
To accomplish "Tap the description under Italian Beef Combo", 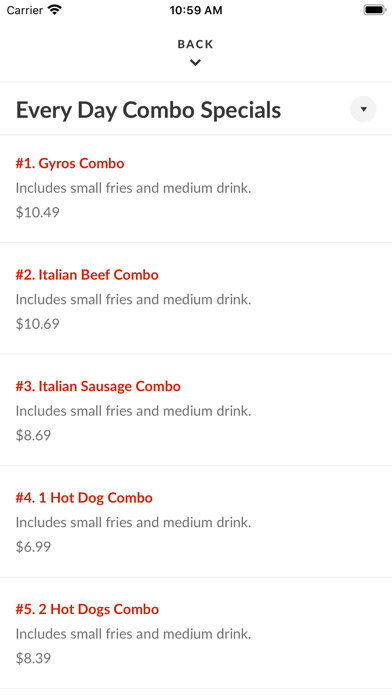I will coord(134,300).
